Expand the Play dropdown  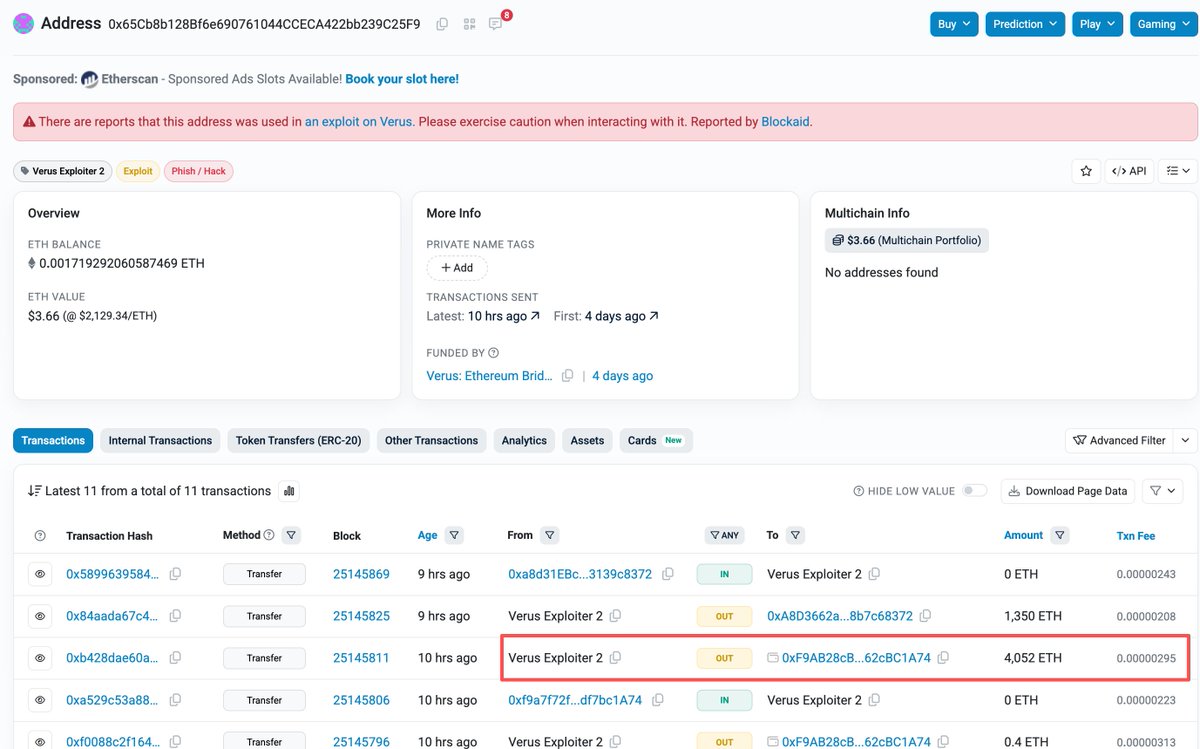click(x=1097, y=24)
